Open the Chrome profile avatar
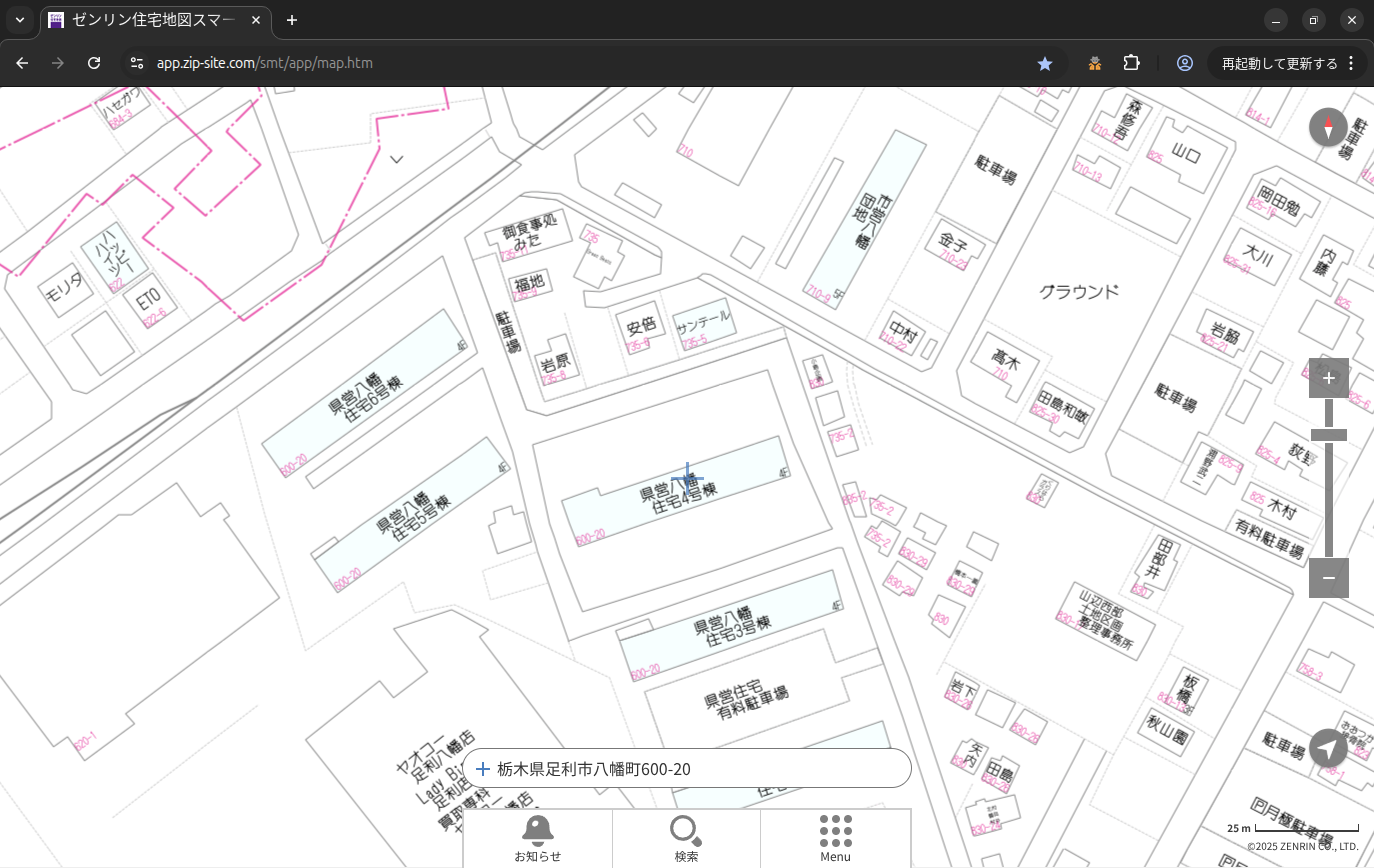This screenshot has height=868, width=1374. pyautogui.click(x=1185, y=63)
